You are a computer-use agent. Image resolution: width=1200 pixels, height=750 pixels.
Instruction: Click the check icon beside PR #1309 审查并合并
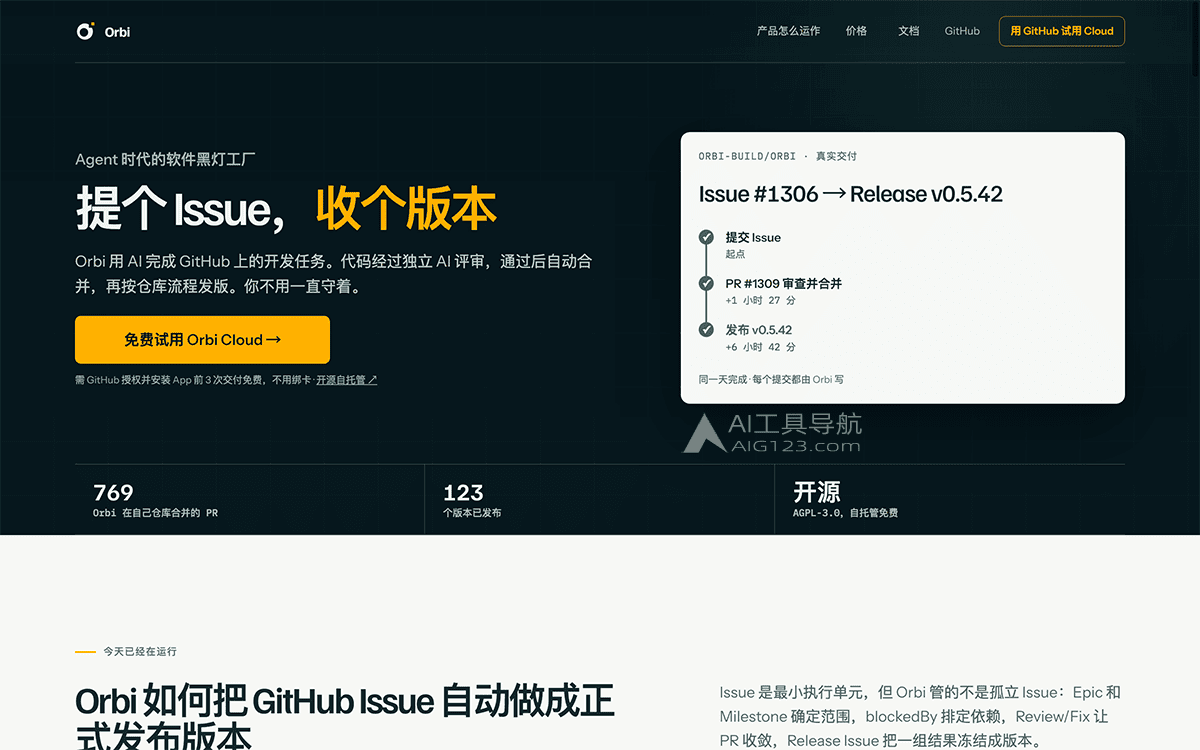(706, 283)
